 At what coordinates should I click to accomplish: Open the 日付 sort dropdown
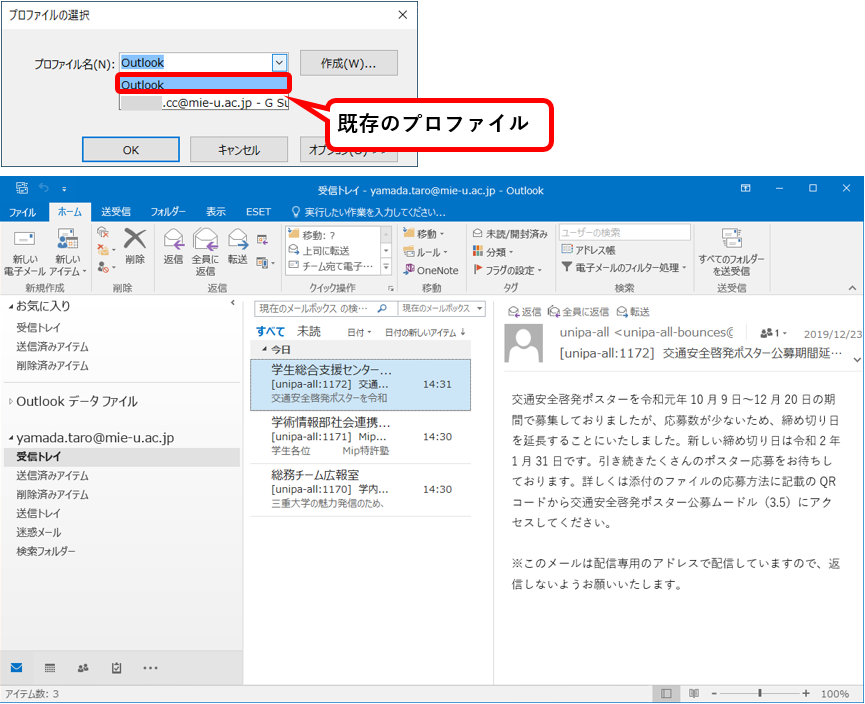point(359,333)
